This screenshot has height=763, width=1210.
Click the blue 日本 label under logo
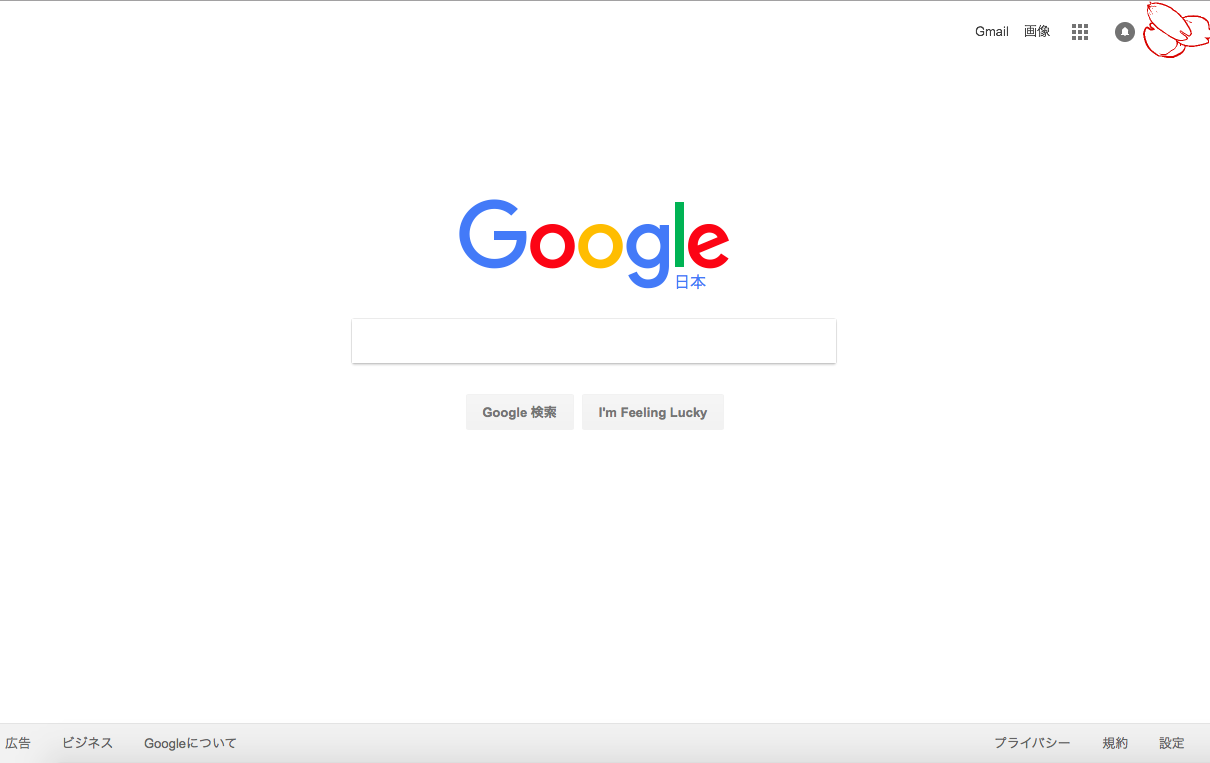[x=691, y=282]
